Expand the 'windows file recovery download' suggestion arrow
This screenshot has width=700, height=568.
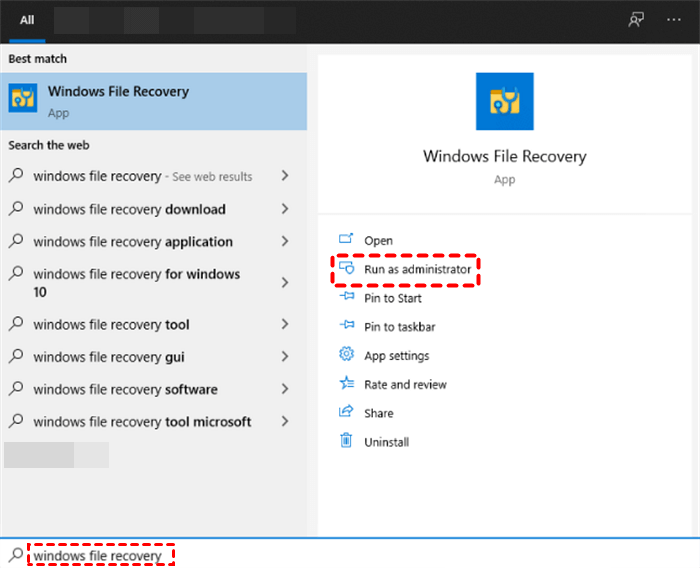pyautogui.click(x=285, y=209)
